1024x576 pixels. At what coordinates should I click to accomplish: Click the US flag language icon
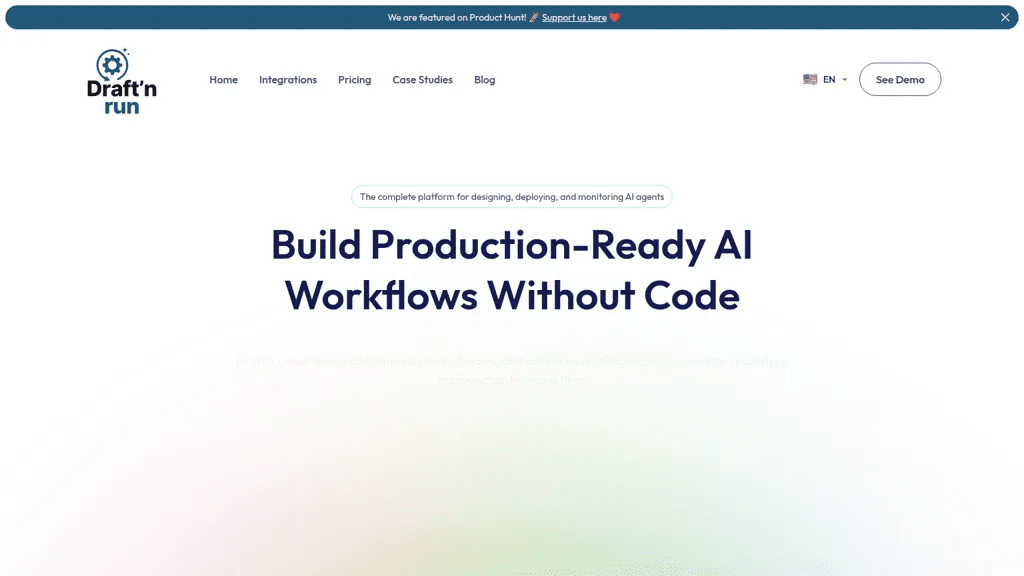point(810,79)
